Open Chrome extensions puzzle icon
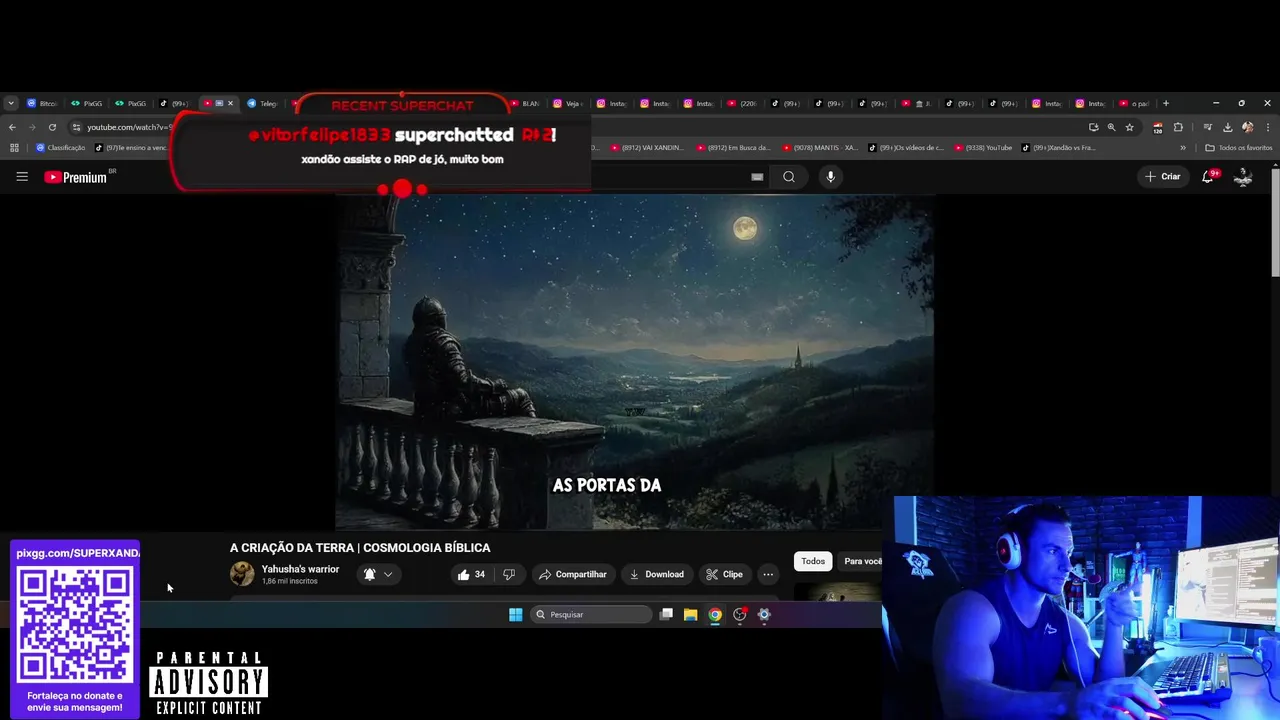Viewport: 1280px width, 720px height. tap(1178, 127)
